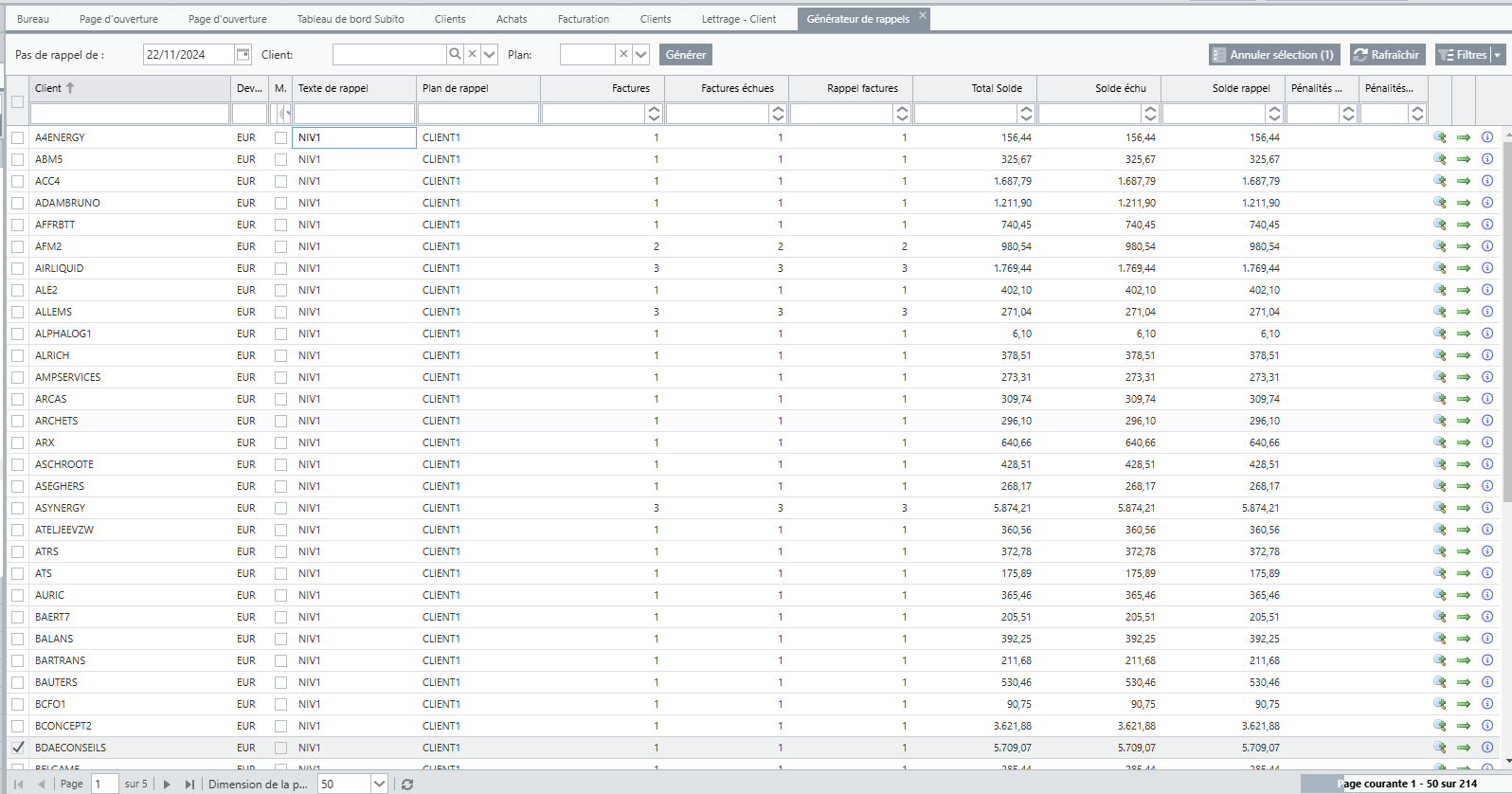
Task: Adjust Factures échues filter spinner
Action: click(778, 114)
